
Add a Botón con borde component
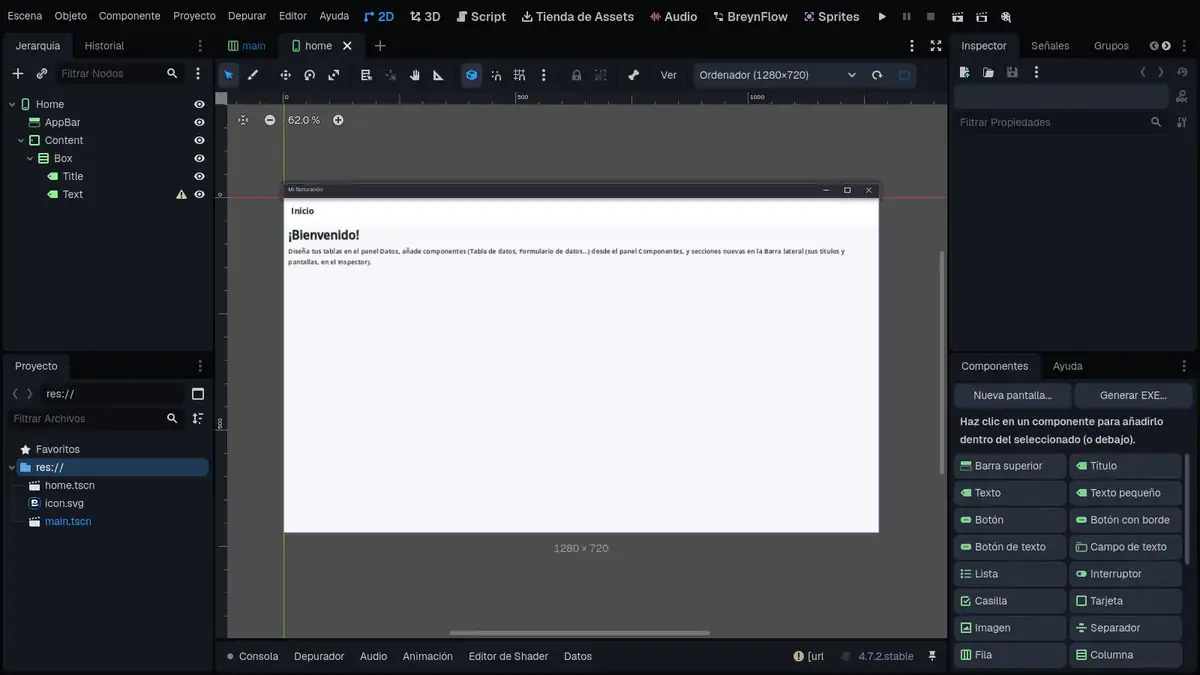[1126, 520]
